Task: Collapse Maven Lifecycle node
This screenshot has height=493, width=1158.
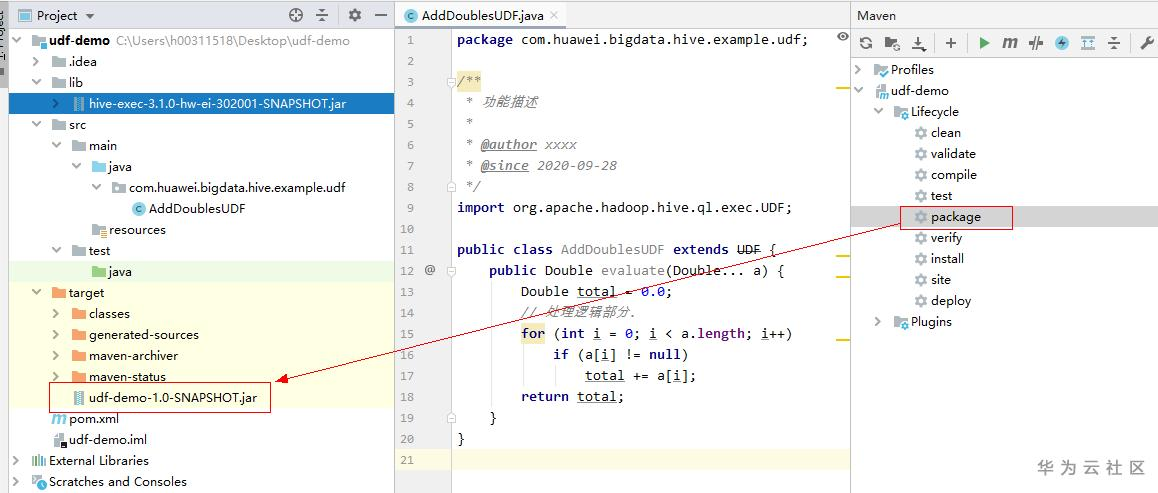Action: click(877, 111)
